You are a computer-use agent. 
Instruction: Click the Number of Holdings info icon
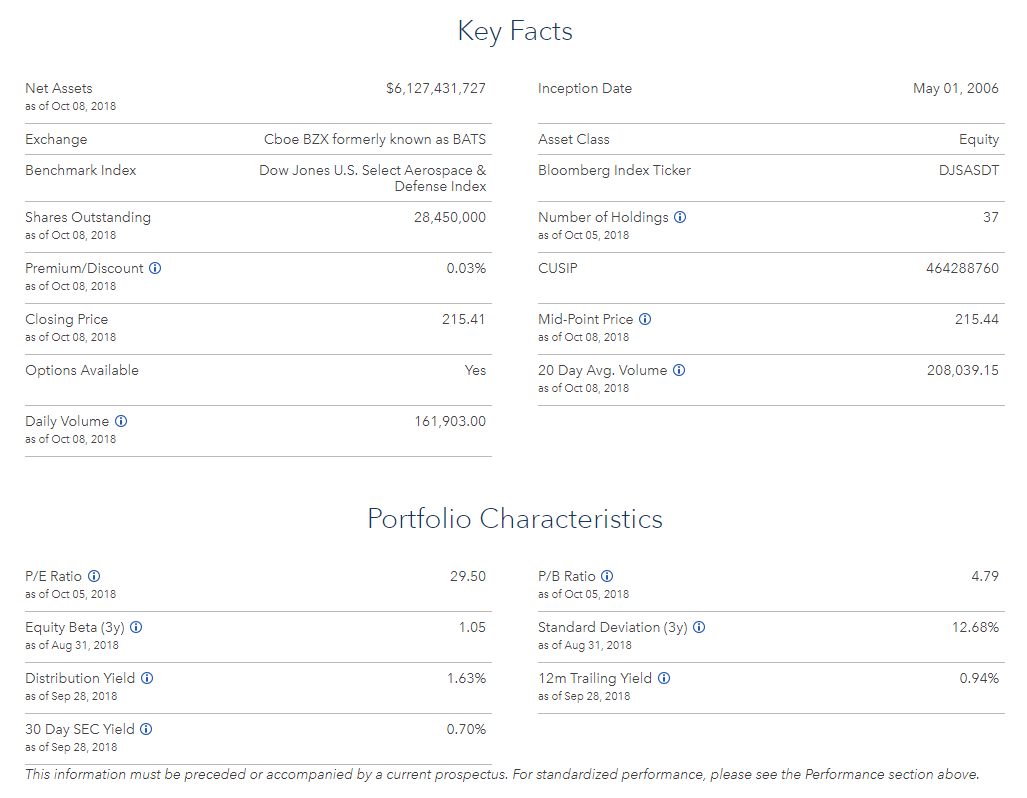(x=680, y=217)
